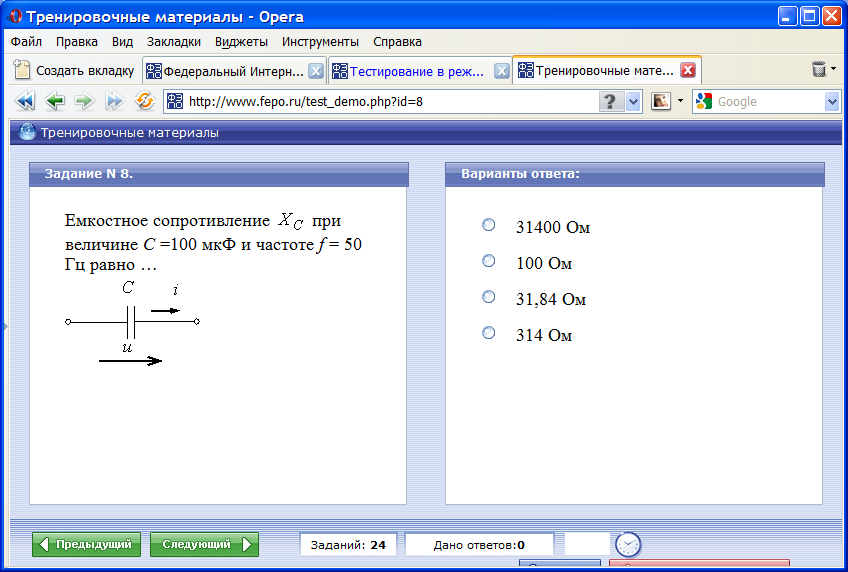
Task: Open the Файл menu
Action: (26, 42)
